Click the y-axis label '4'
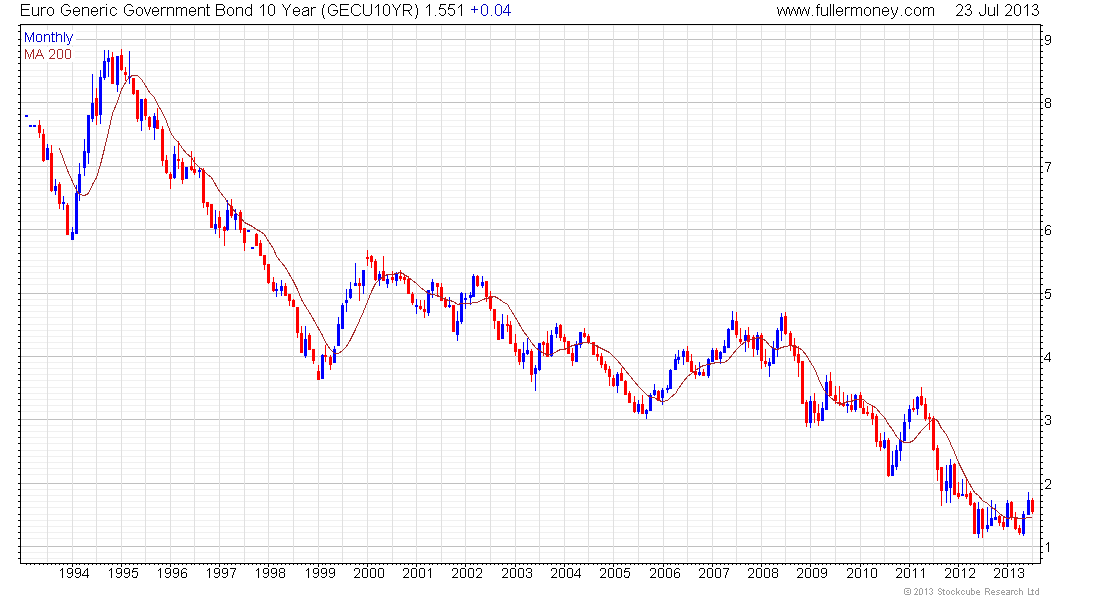This screenshot has height=600, width=1100. click(x=1047, y=357)
